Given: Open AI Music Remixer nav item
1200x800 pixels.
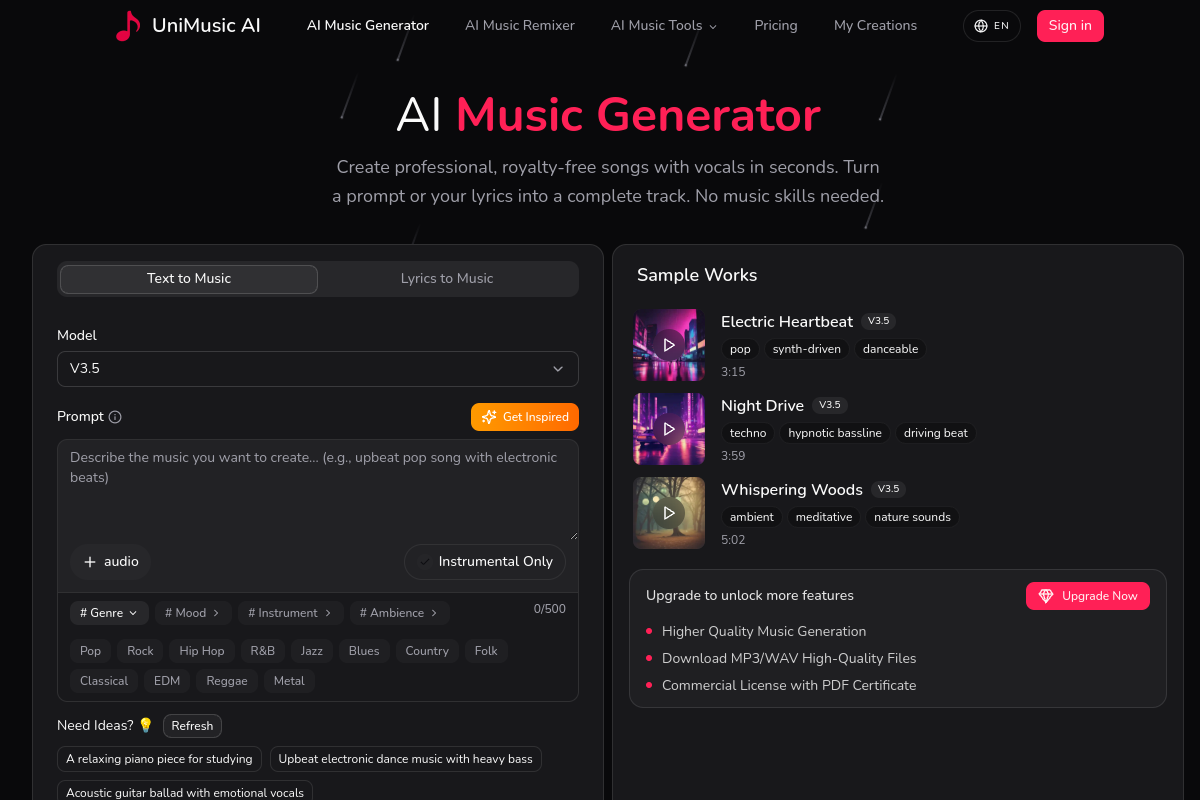Looking at the screenshot, I should tap(520, 26).
